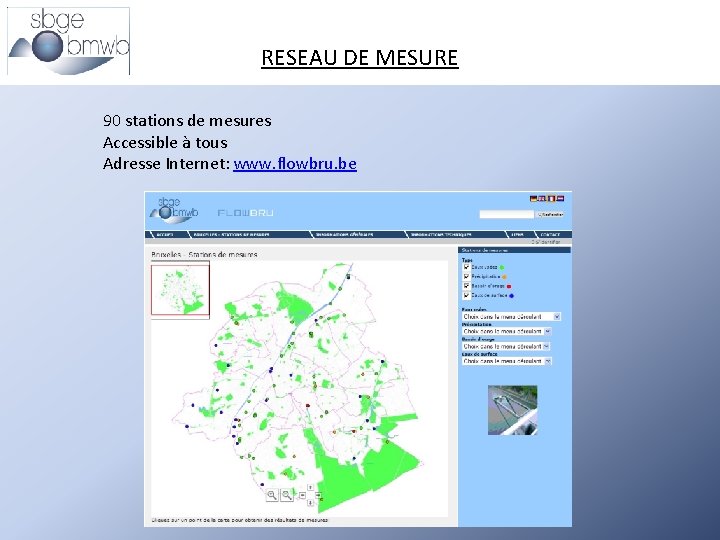
Task: Click the 'Bruxelles - Stations de mesures' heading
Action: [204, 254]
